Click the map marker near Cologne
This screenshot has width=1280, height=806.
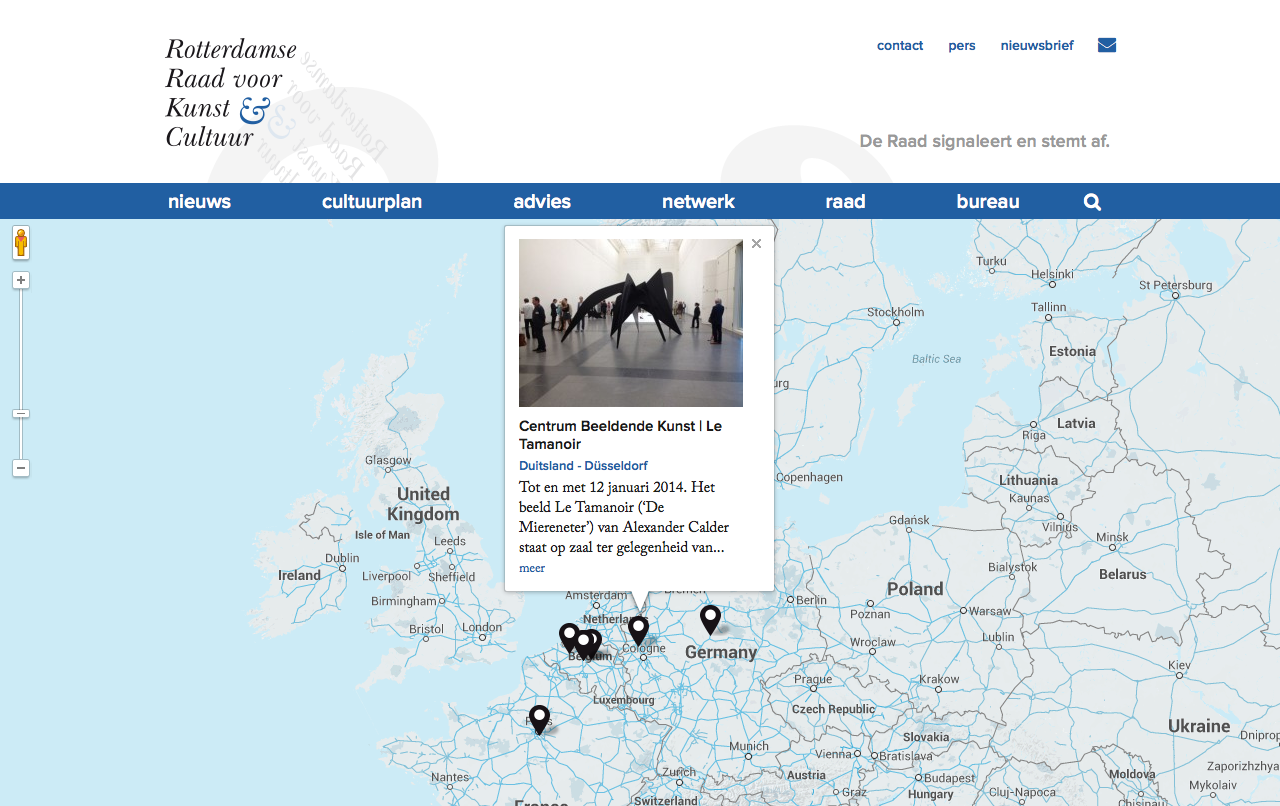tap(638, 630)
